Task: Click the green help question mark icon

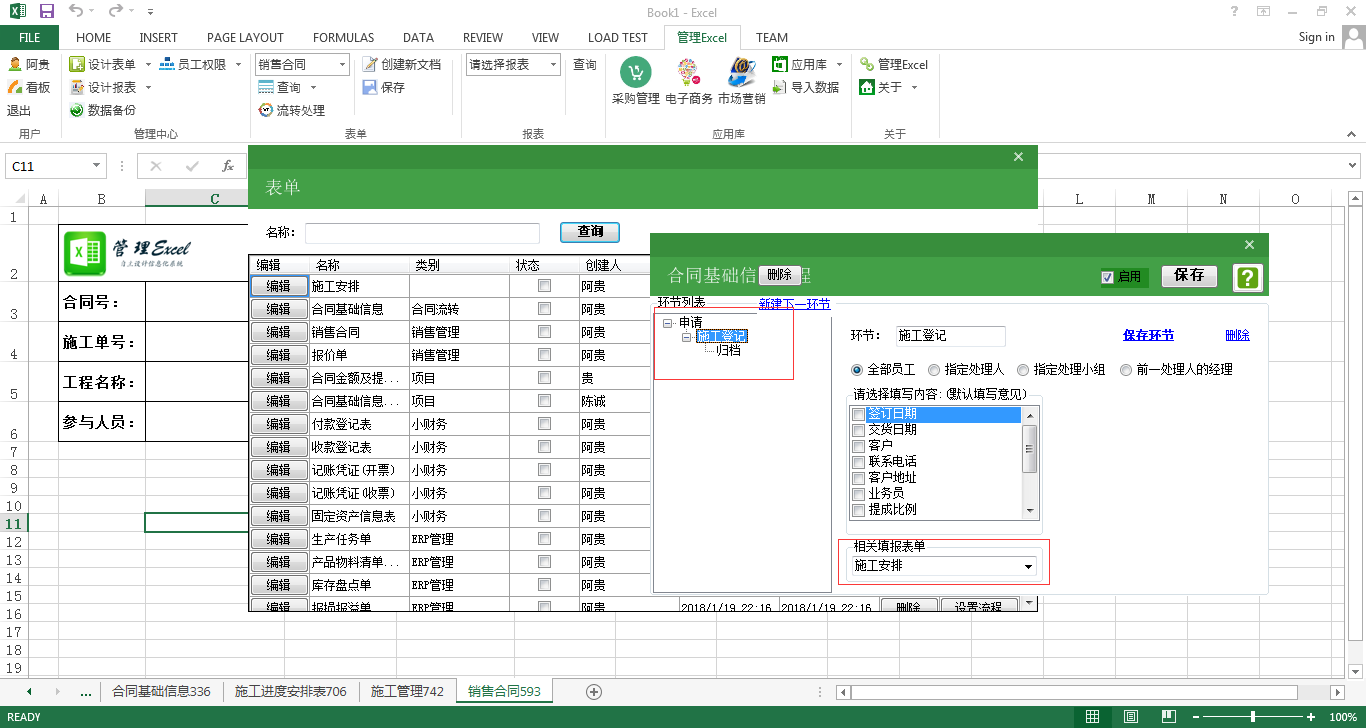Action: pyautogui.click(x=1248, y=278)
